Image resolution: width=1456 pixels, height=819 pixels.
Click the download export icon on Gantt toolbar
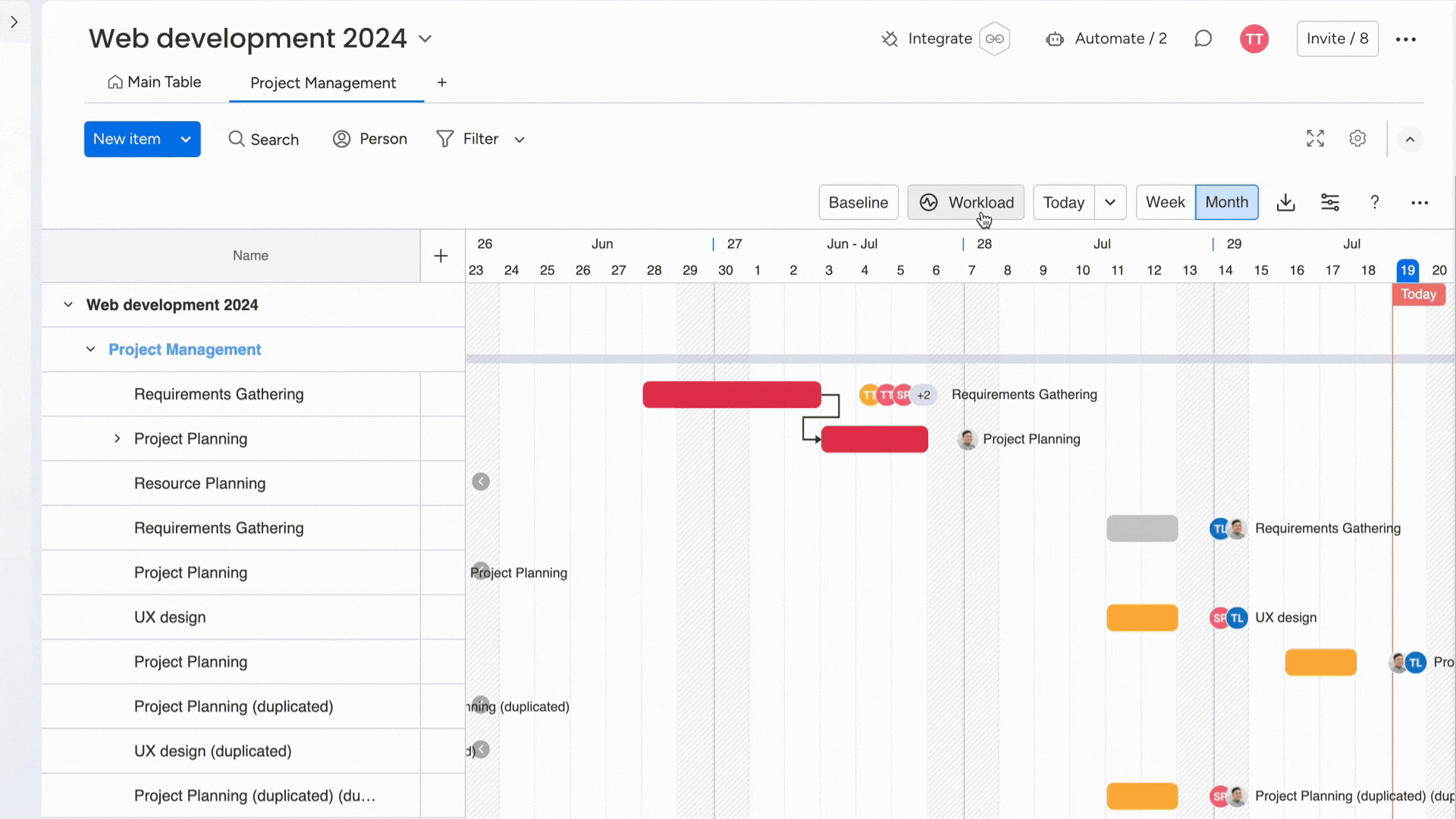[1285, 202]
